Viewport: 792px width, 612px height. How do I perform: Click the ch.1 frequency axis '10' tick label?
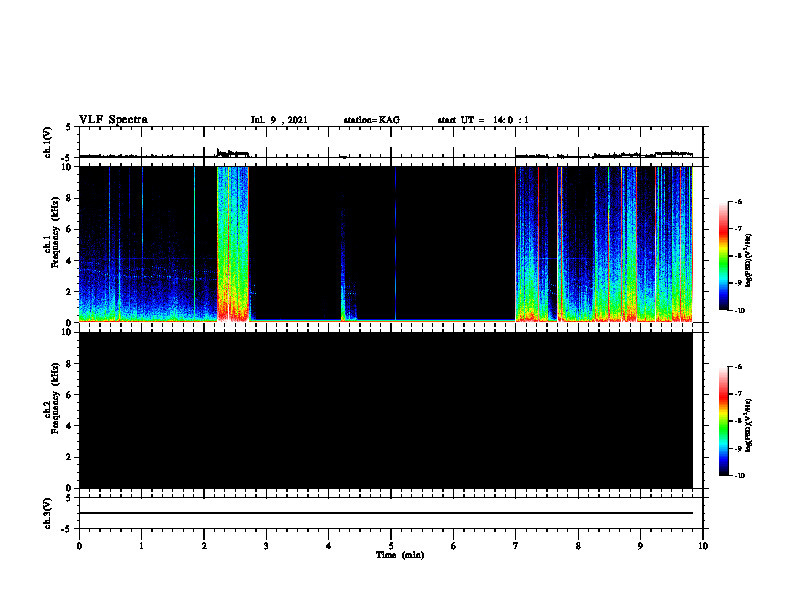(x=66, y=167)
